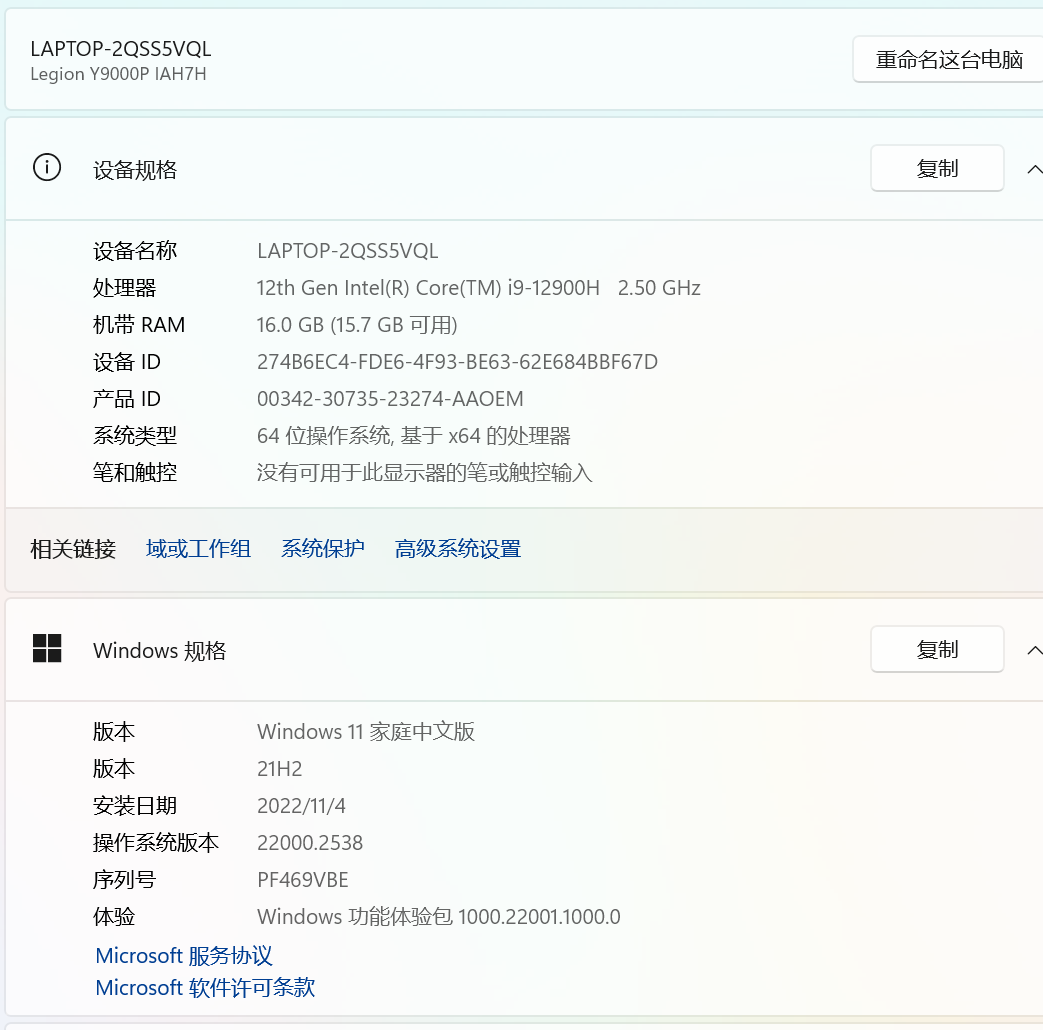Viewport: 1043px width, 1030px height.
Task: Click the 设备规格 section title
Action: (x=135, y=170)
